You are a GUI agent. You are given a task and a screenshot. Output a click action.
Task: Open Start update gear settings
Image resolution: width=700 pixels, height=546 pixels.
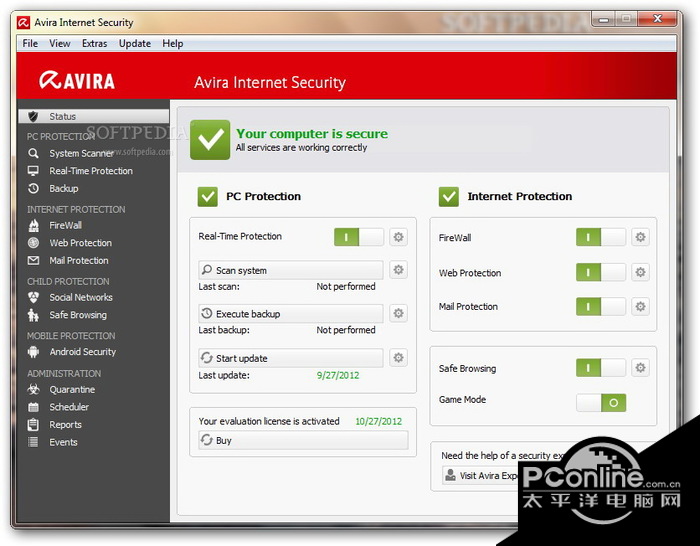tap(398, 358)
